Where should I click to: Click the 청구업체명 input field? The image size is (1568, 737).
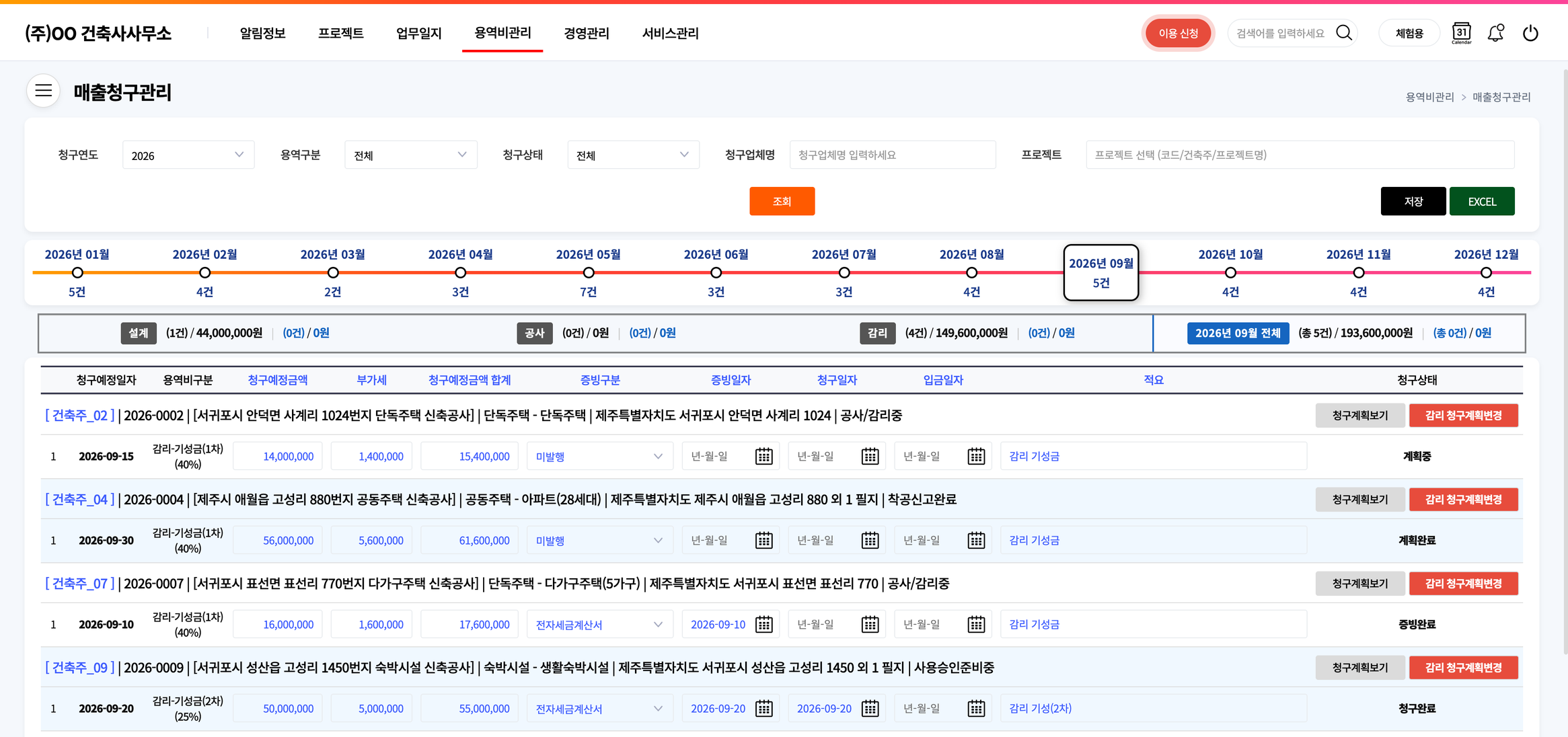893,155
